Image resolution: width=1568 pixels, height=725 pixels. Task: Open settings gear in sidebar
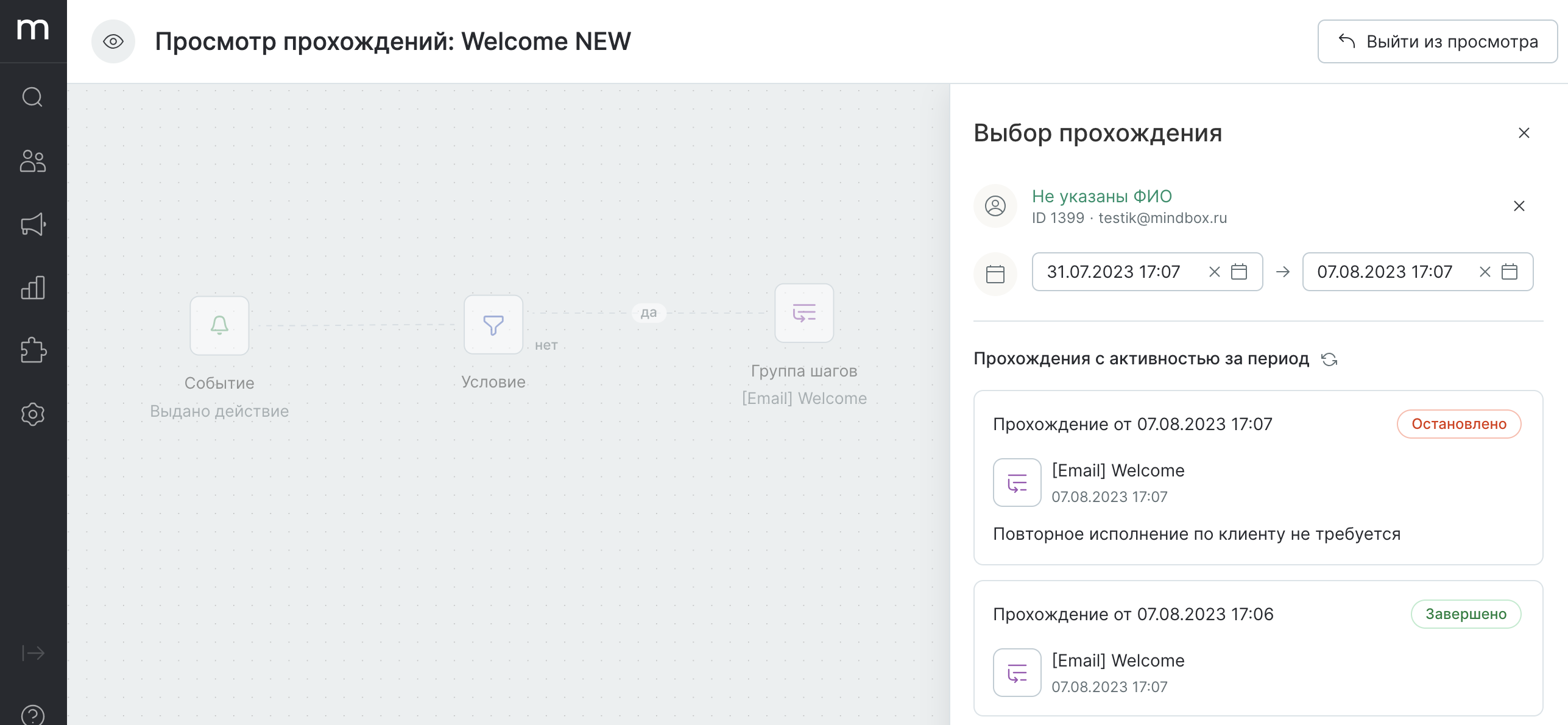pos(33,414)
